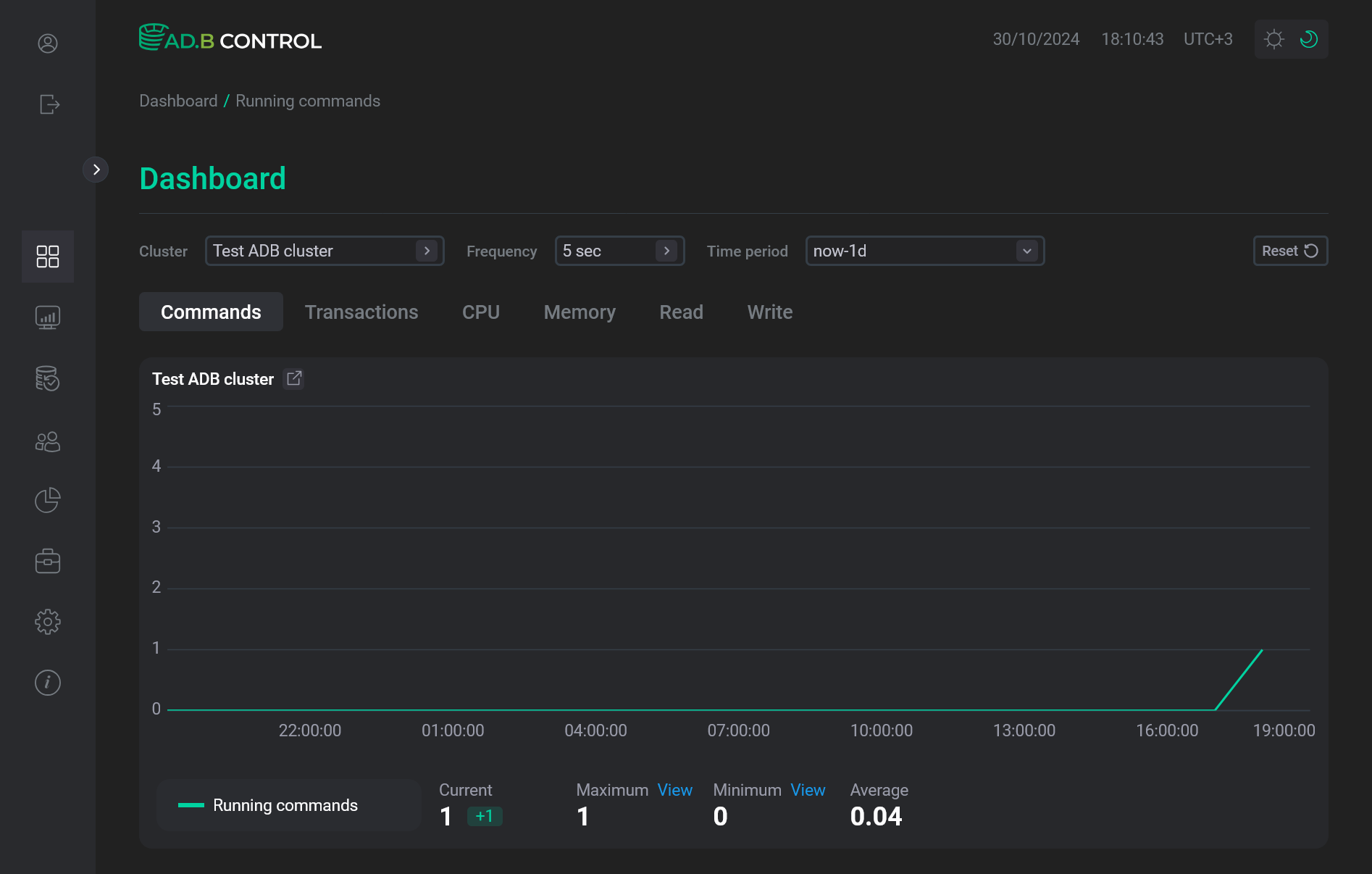Image resolution: width=1372 pixels, height=874 pixels.
Task: Open the pie chart reports icon in the sidebar
Action: (48, 500)
